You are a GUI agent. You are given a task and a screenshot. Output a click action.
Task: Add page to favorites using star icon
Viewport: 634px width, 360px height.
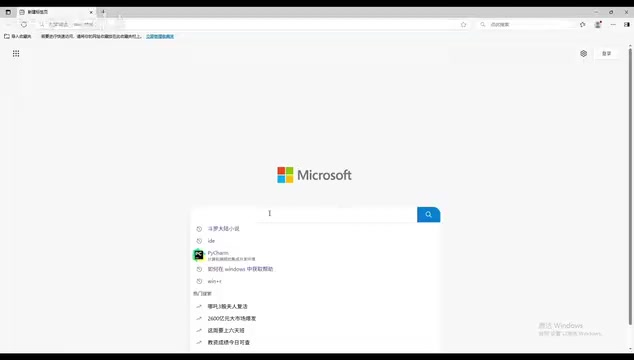click(463, 25)
